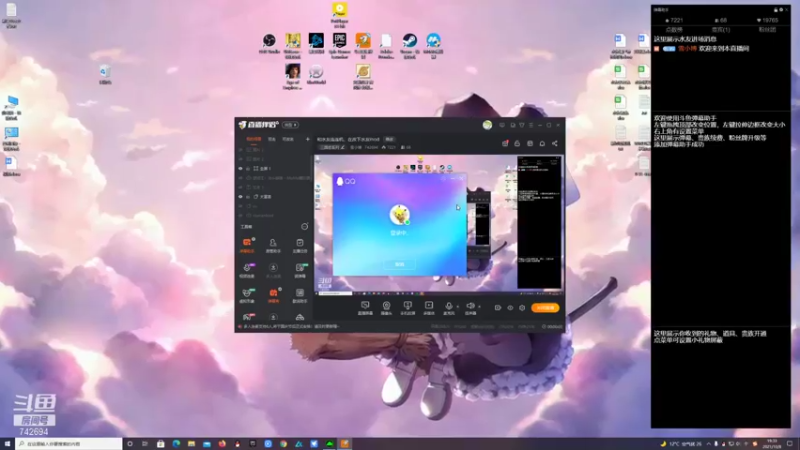Click the camera source icon
The image size is (800, 450).
tap(386, 307)
